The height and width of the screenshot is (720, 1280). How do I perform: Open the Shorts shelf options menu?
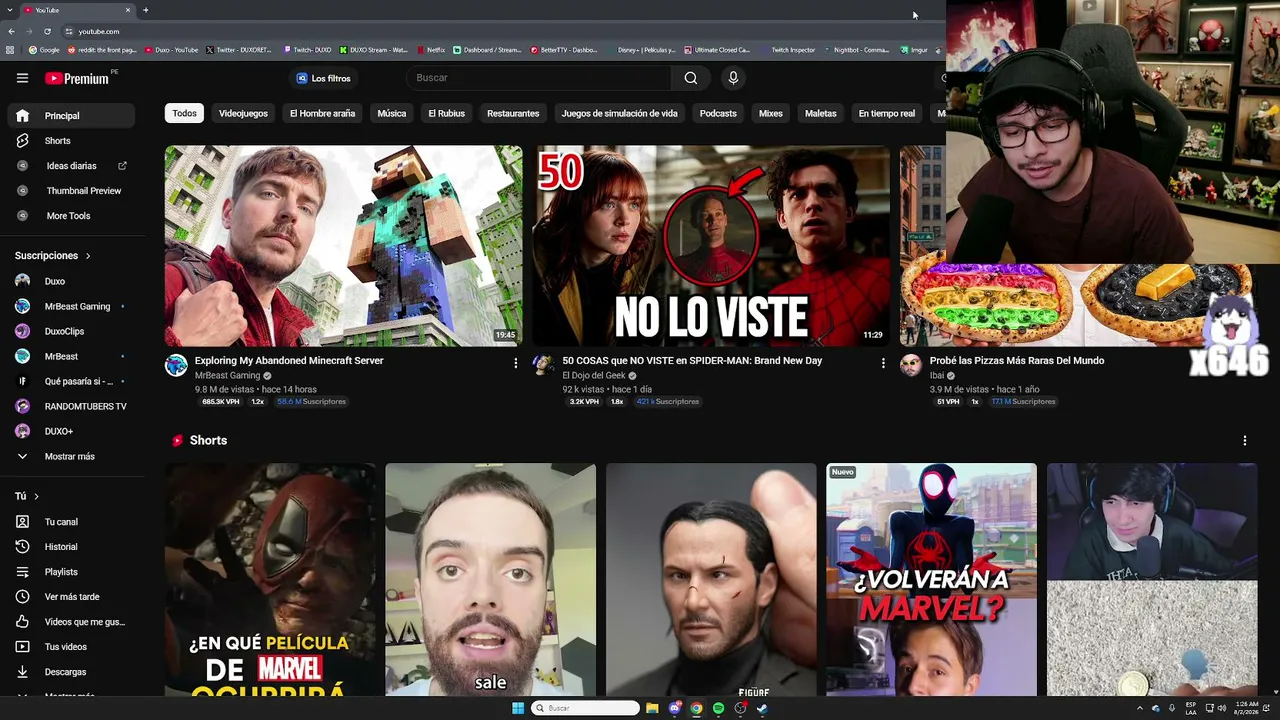[x=1245, y=441]
